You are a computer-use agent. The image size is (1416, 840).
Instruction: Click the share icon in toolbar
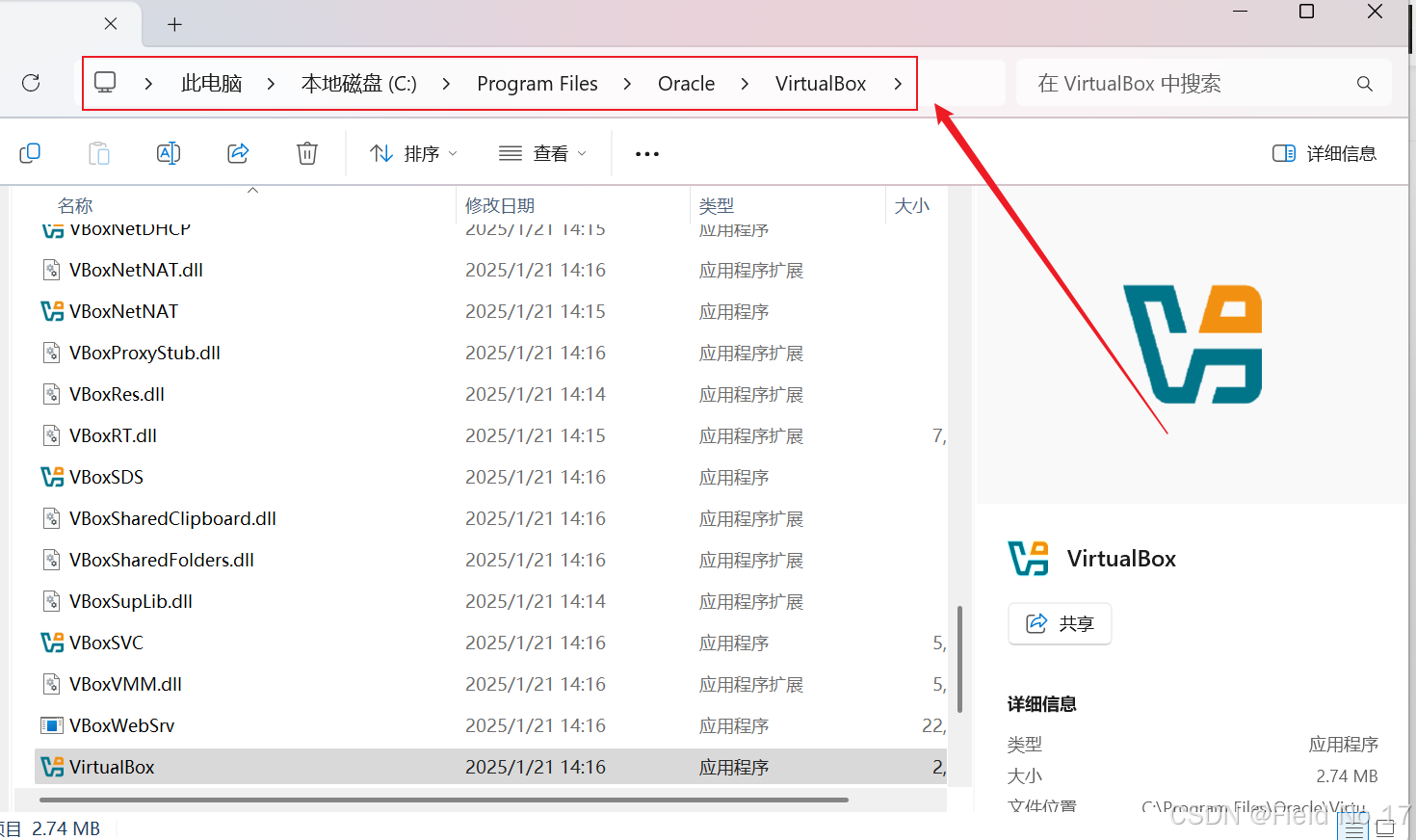[238, 153]
